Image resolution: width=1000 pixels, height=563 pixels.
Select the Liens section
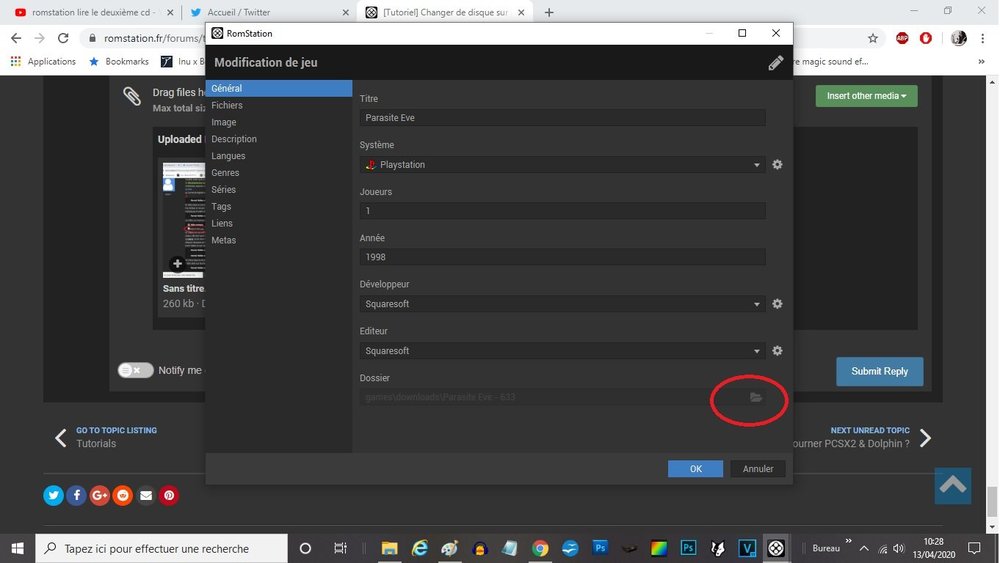click(x=279, y=223)
